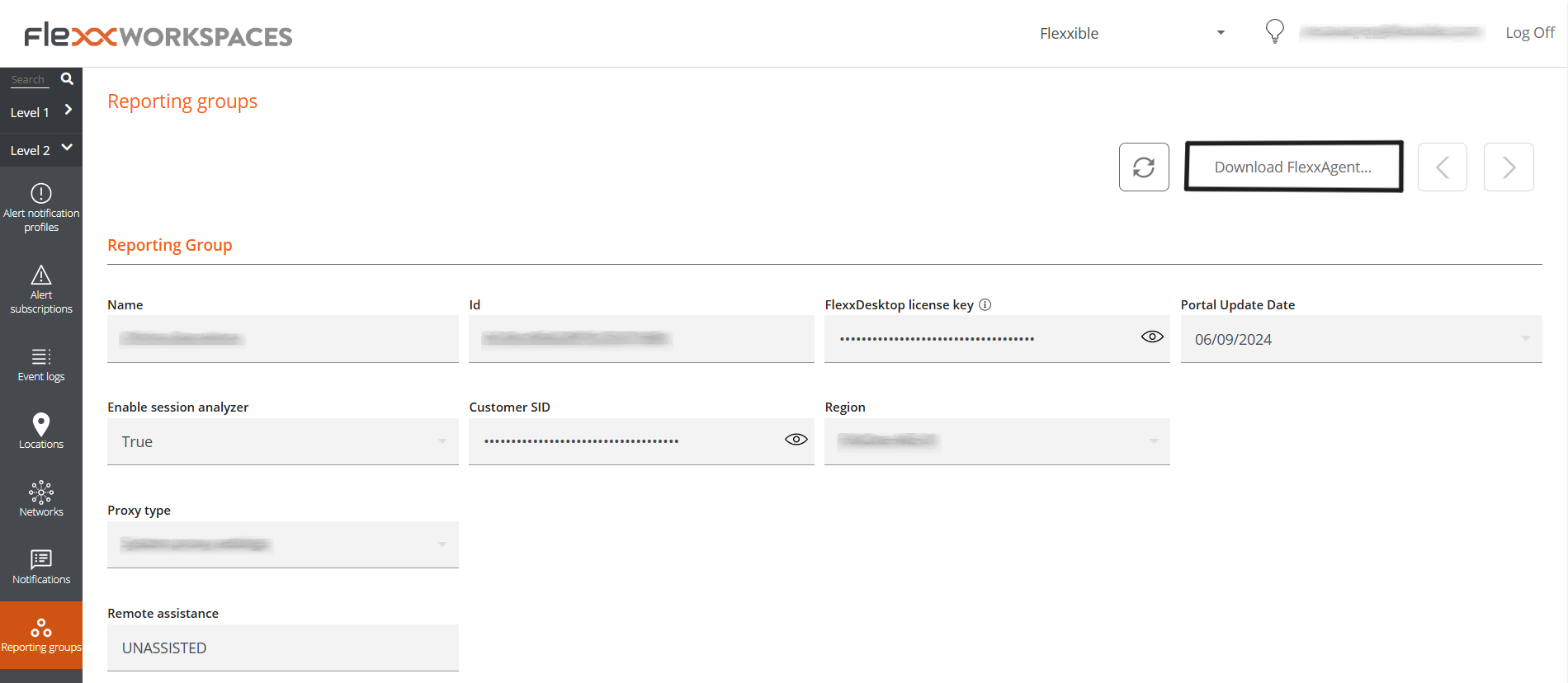Open Flexxible organization dropdown
Viewport: 1568px width, 683px height.
tap(1132, 33)
